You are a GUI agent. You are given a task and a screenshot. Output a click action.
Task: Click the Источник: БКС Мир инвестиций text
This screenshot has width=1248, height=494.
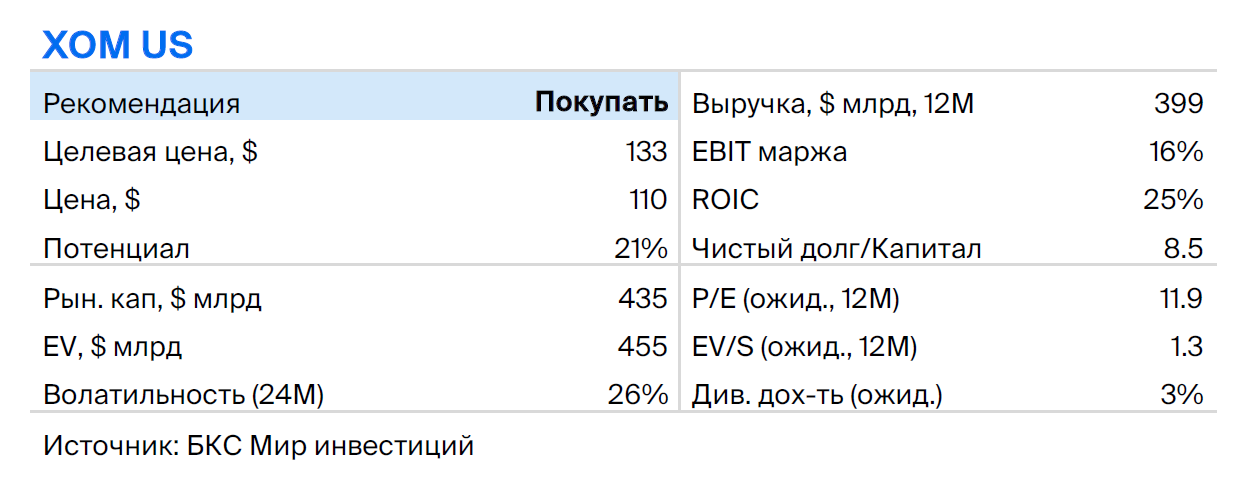[x=259, y=446]
